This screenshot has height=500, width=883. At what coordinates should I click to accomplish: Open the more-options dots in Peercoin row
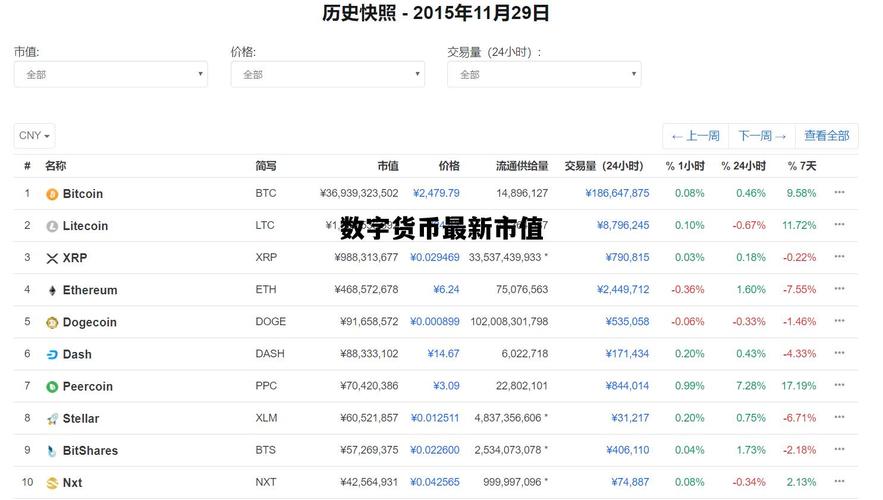tap(839, 385)
